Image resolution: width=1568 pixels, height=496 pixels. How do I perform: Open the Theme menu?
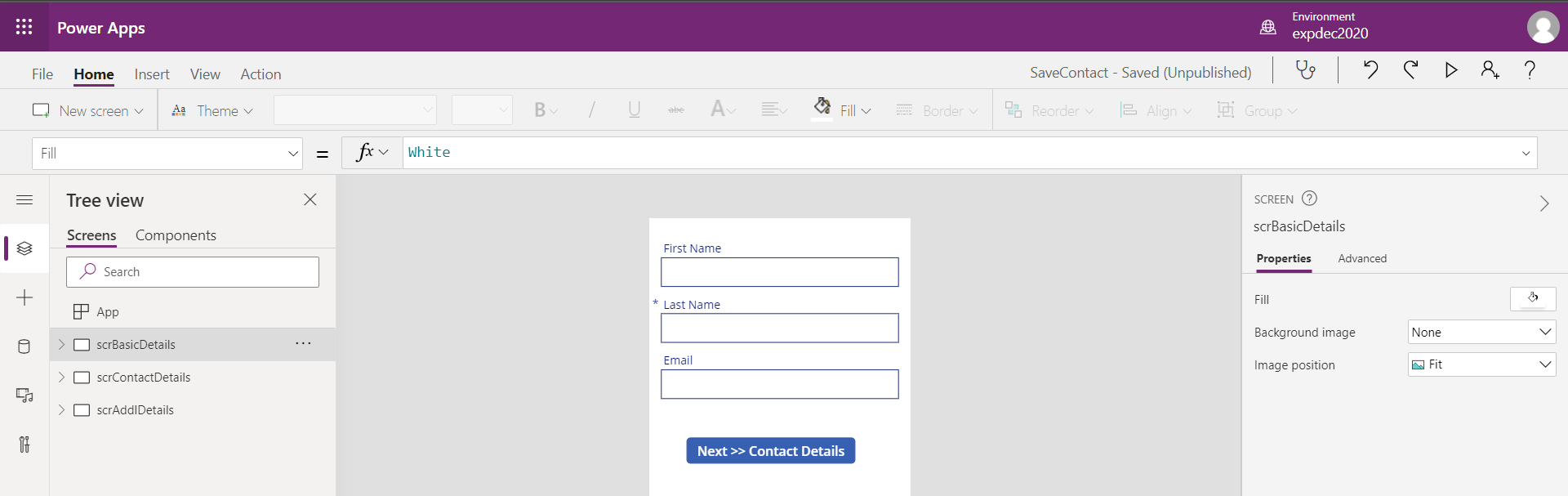212,110
